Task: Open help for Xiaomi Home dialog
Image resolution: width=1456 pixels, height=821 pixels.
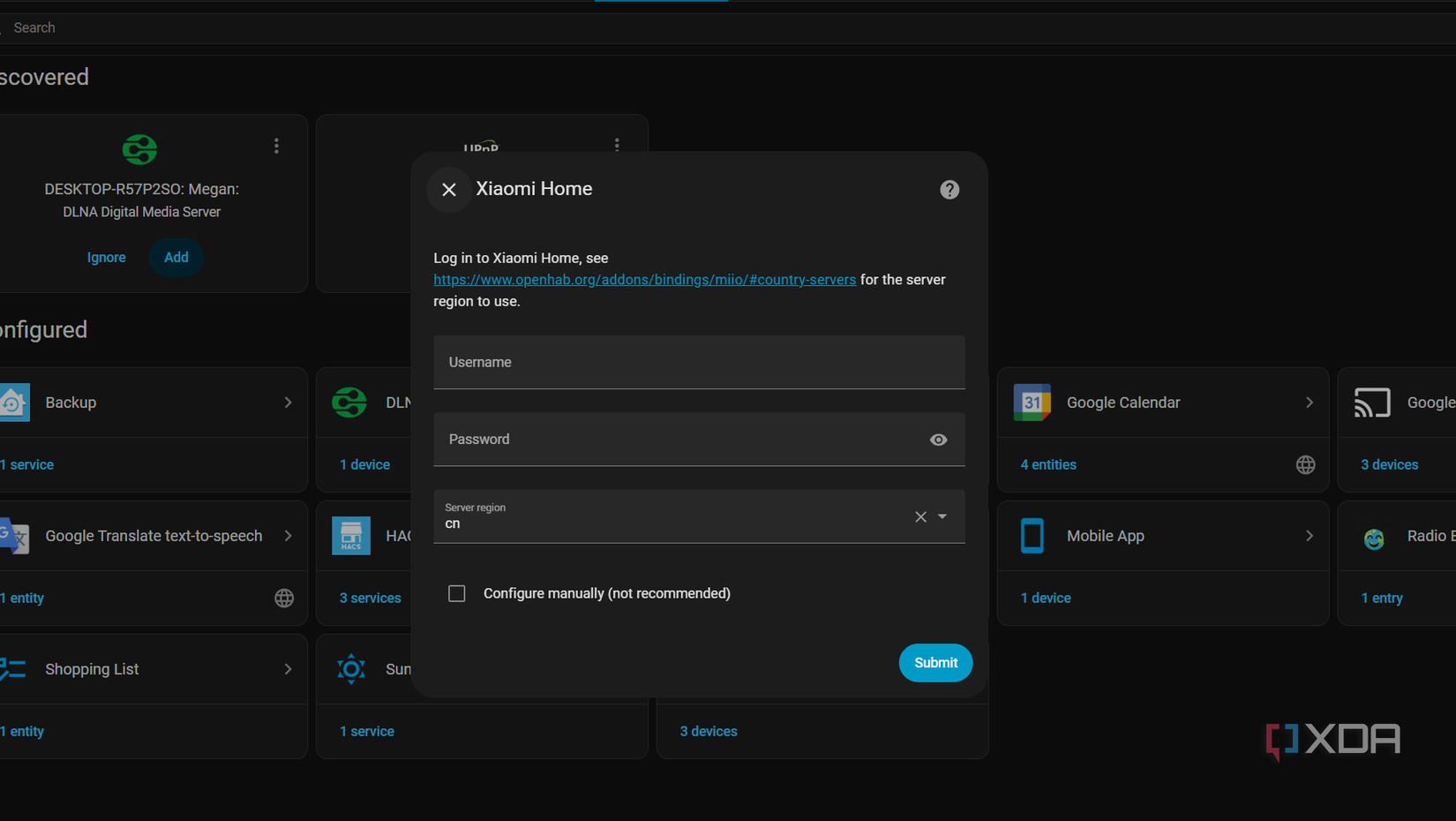Action: click(x=949, y=190)
